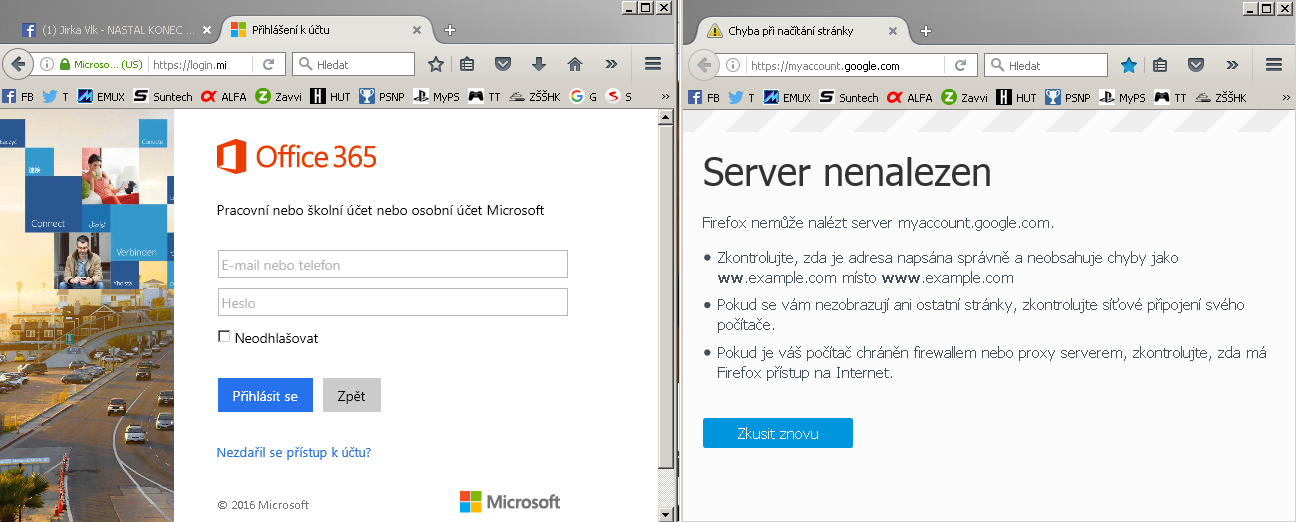This screenshot has width=1296, height=522.
Task: Open PSNP bookmark in Google error window
Action: click(1069, 97)
